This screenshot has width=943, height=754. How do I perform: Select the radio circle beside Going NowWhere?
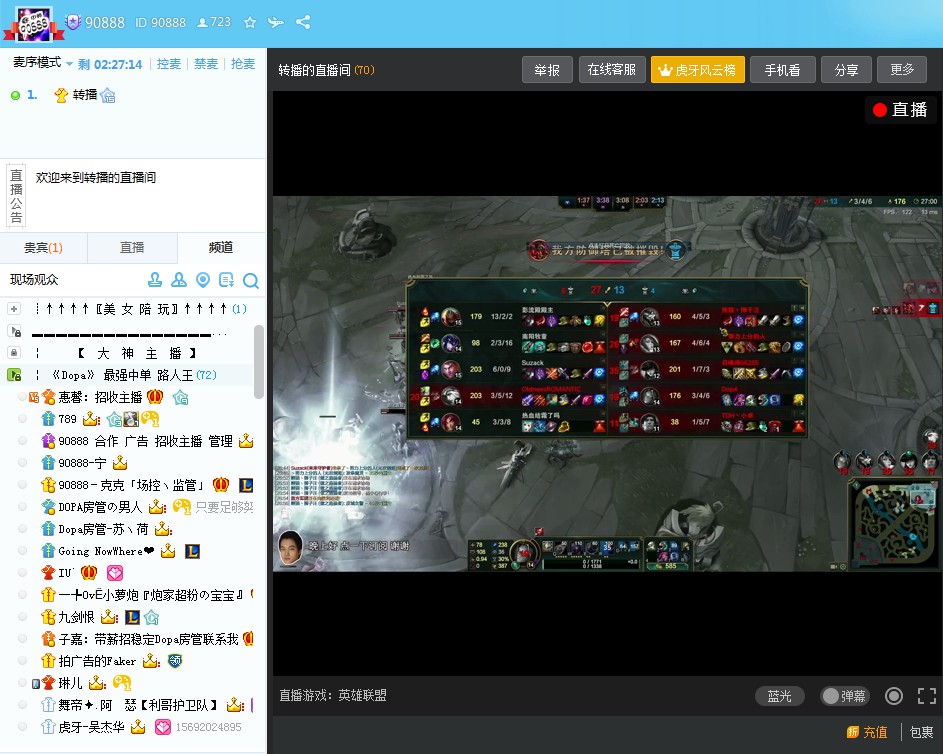click(23, 551)
